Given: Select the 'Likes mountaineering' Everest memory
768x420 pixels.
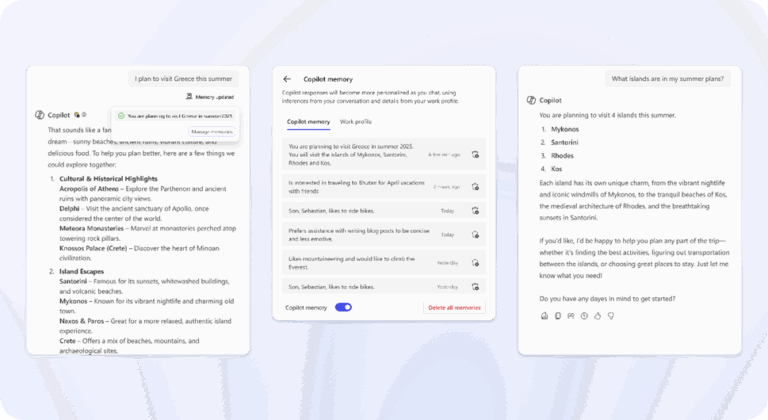Looking at the screenshot, I should [x=384, y=263].
